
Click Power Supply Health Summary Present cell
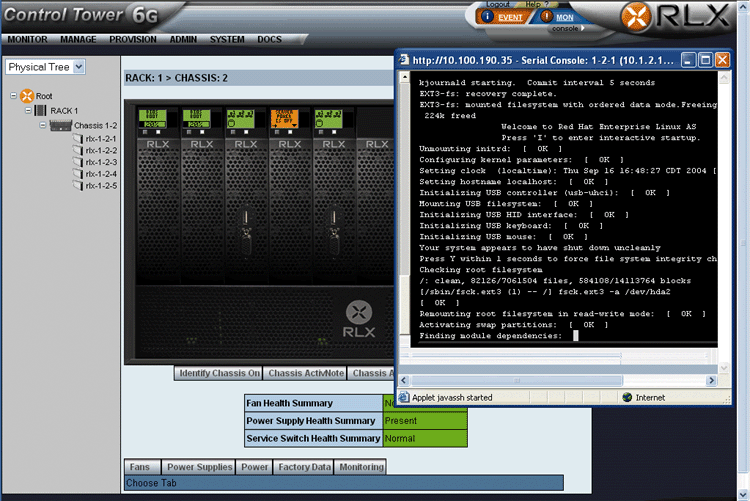[x=425, y=421]
